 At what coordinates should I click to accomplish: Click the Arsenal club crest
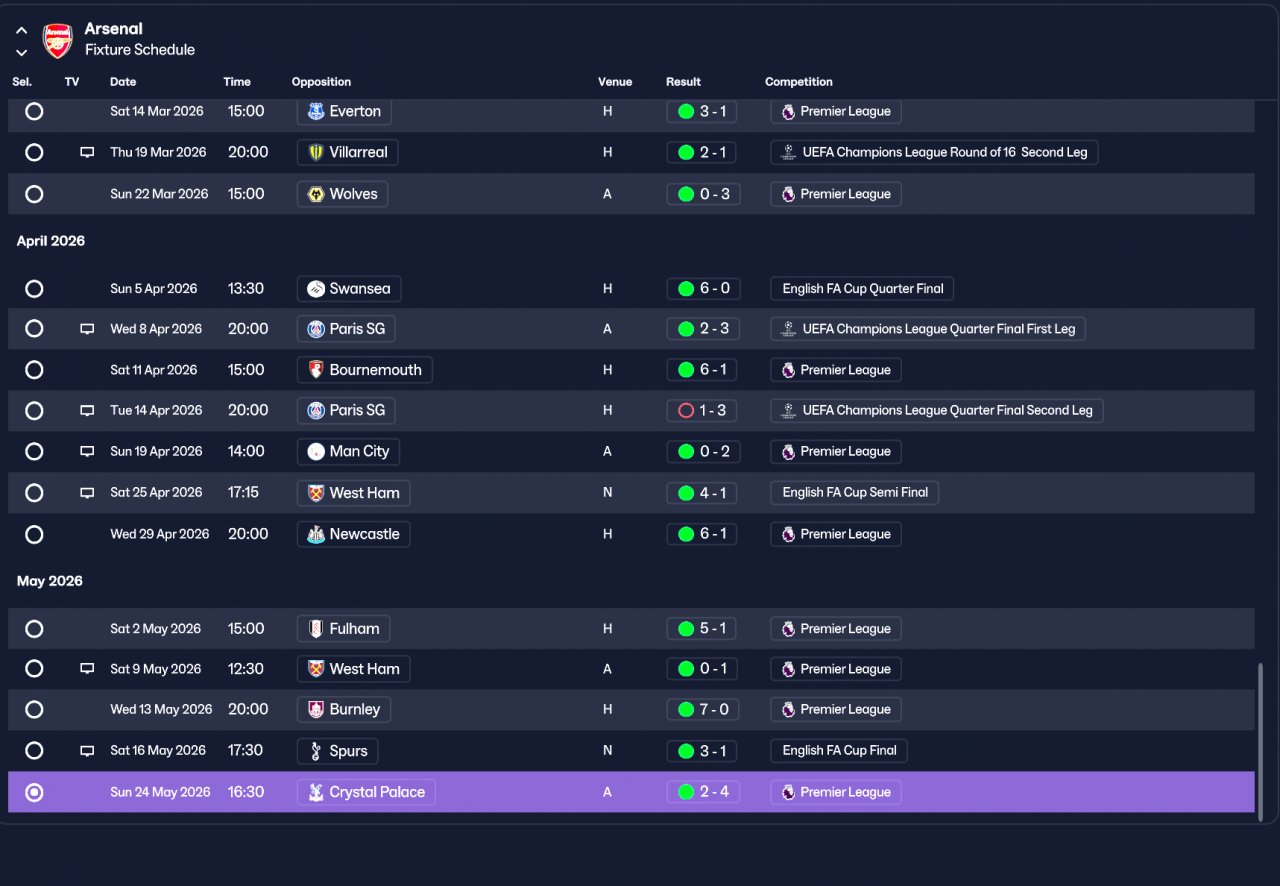pos(57,40)
